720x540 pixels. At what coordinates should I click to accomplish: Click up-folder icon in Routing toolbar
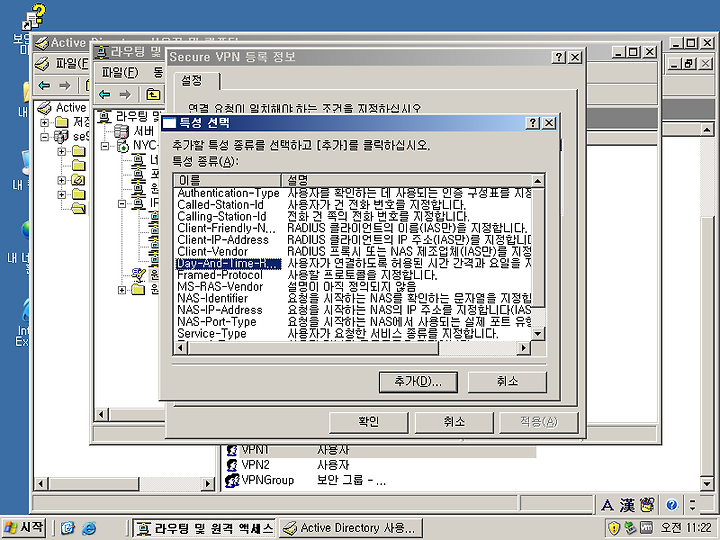click(153, 95)
